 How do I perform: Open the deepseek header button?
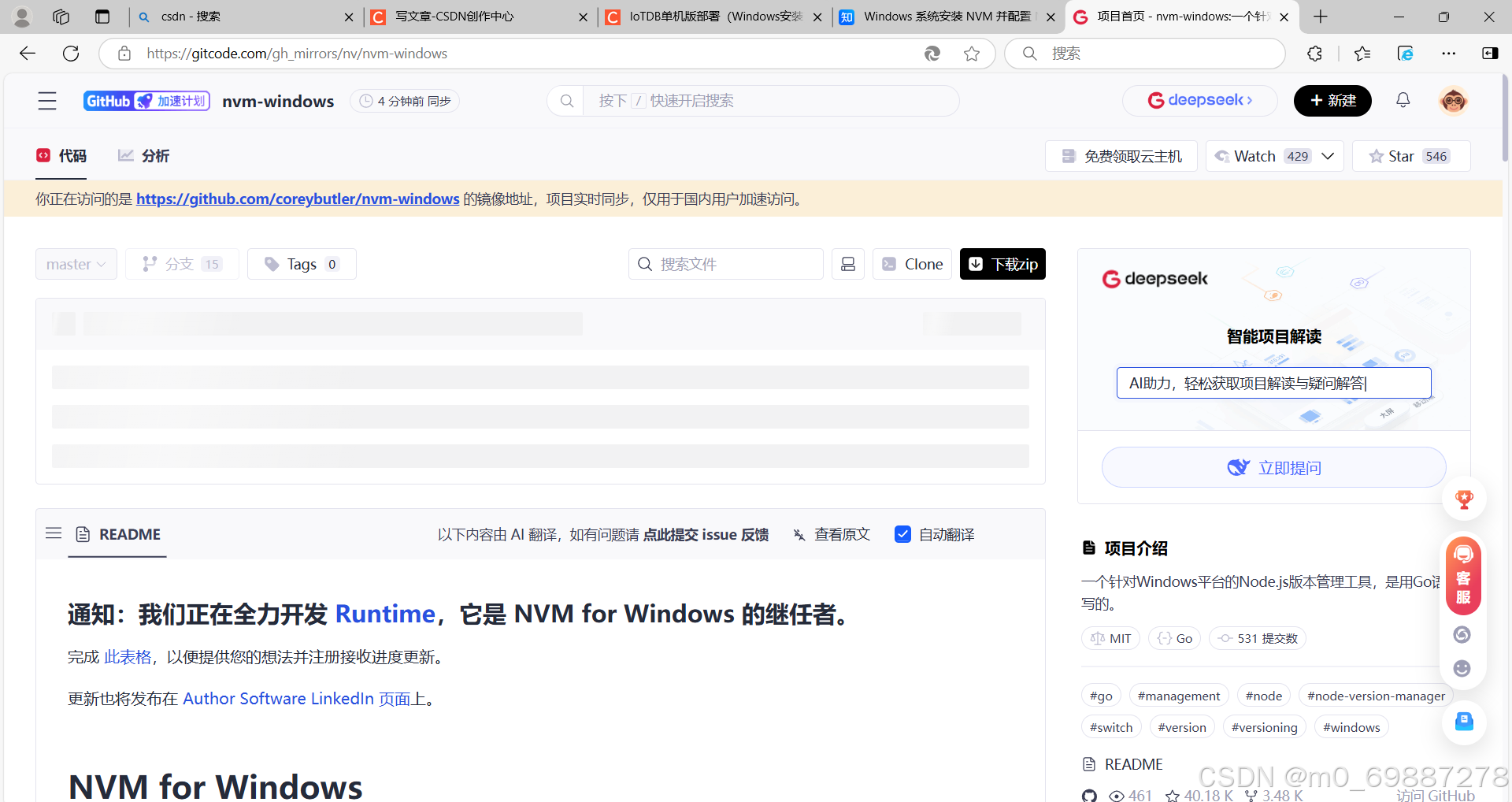click(1199, 101)
